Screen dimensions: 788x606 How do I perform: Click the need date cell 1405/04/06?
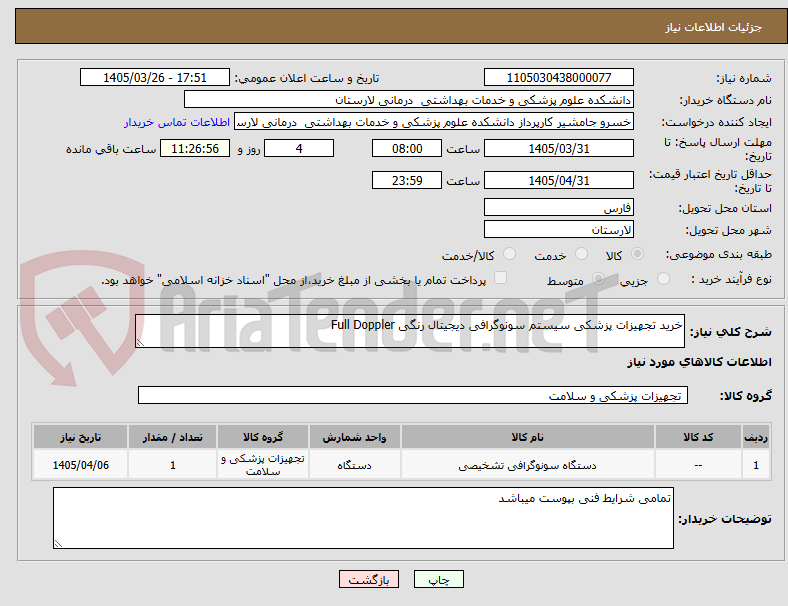tap(80, 465)
